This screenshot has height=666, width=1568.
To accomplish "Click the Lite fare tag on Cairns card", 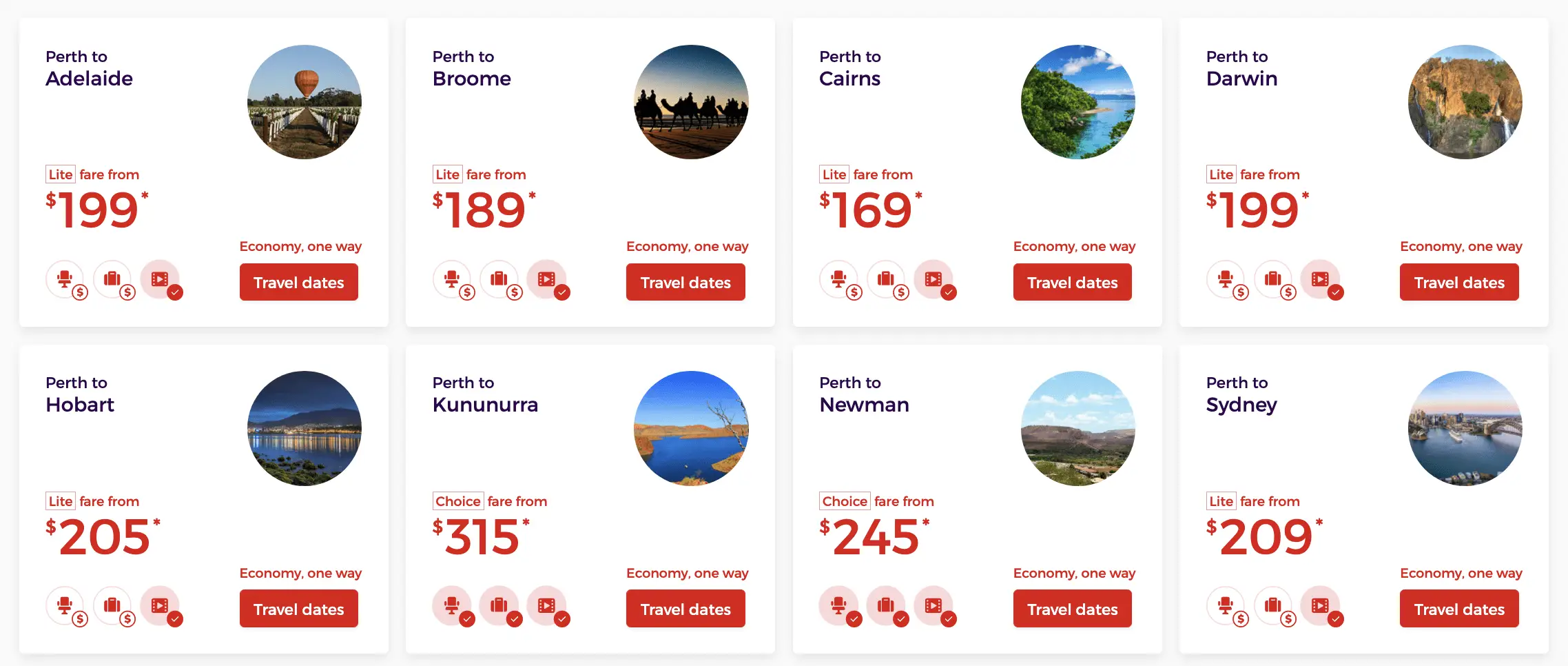I will 834,174.
